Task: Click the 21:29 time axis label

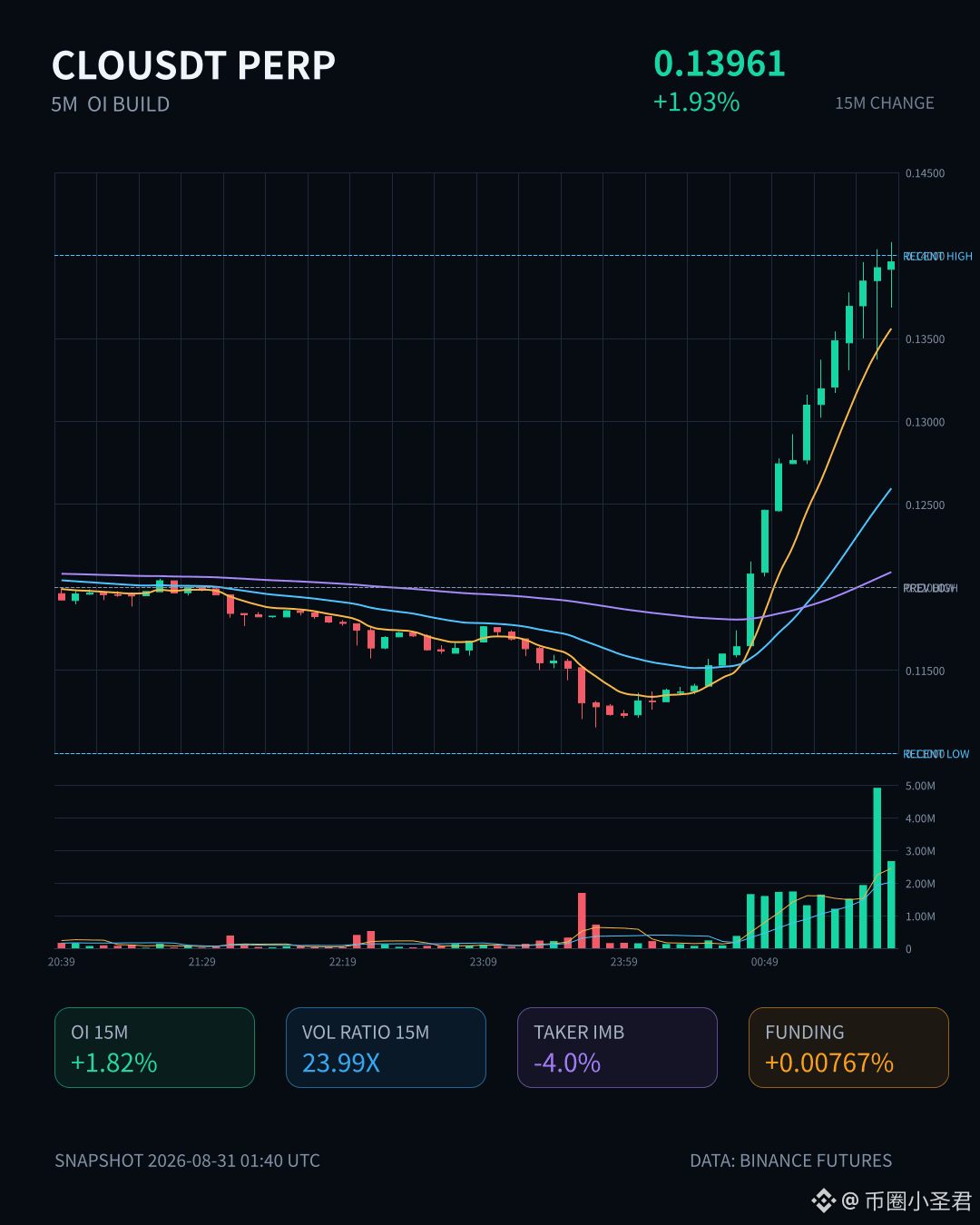Action: click(202, 962)
